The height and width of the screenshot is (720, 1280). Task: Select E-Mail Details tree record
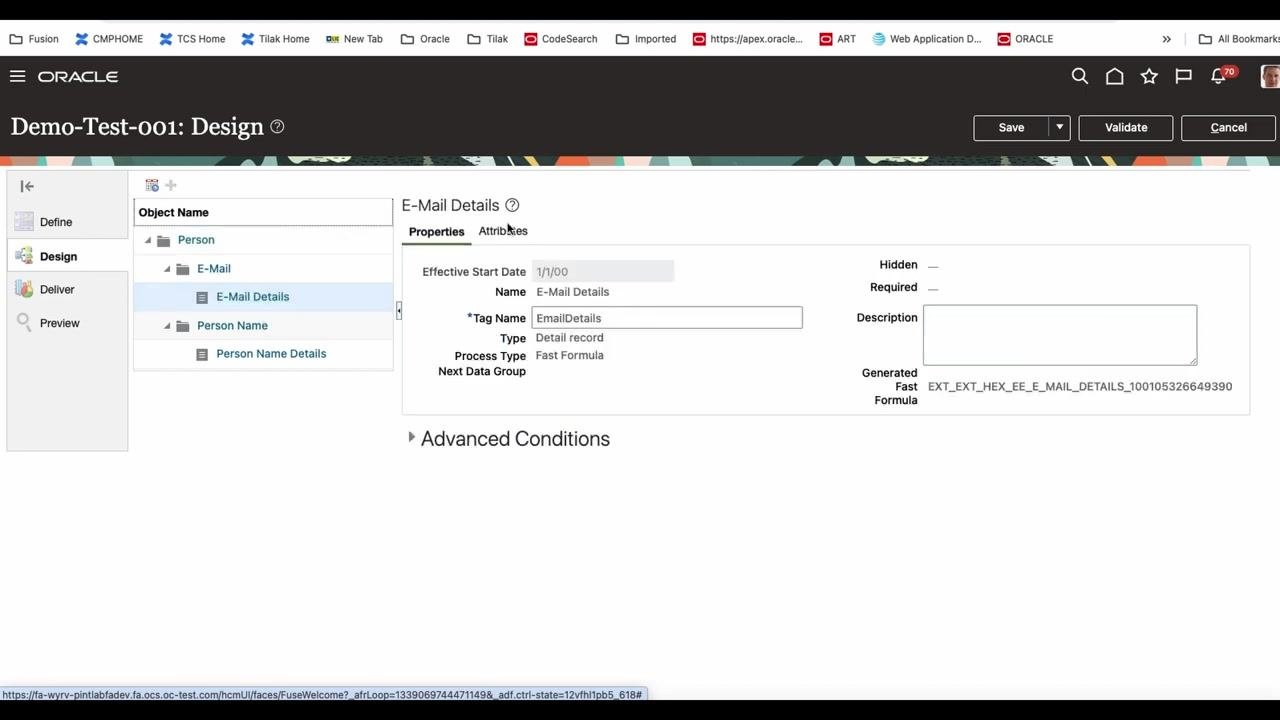coord(253,297)
